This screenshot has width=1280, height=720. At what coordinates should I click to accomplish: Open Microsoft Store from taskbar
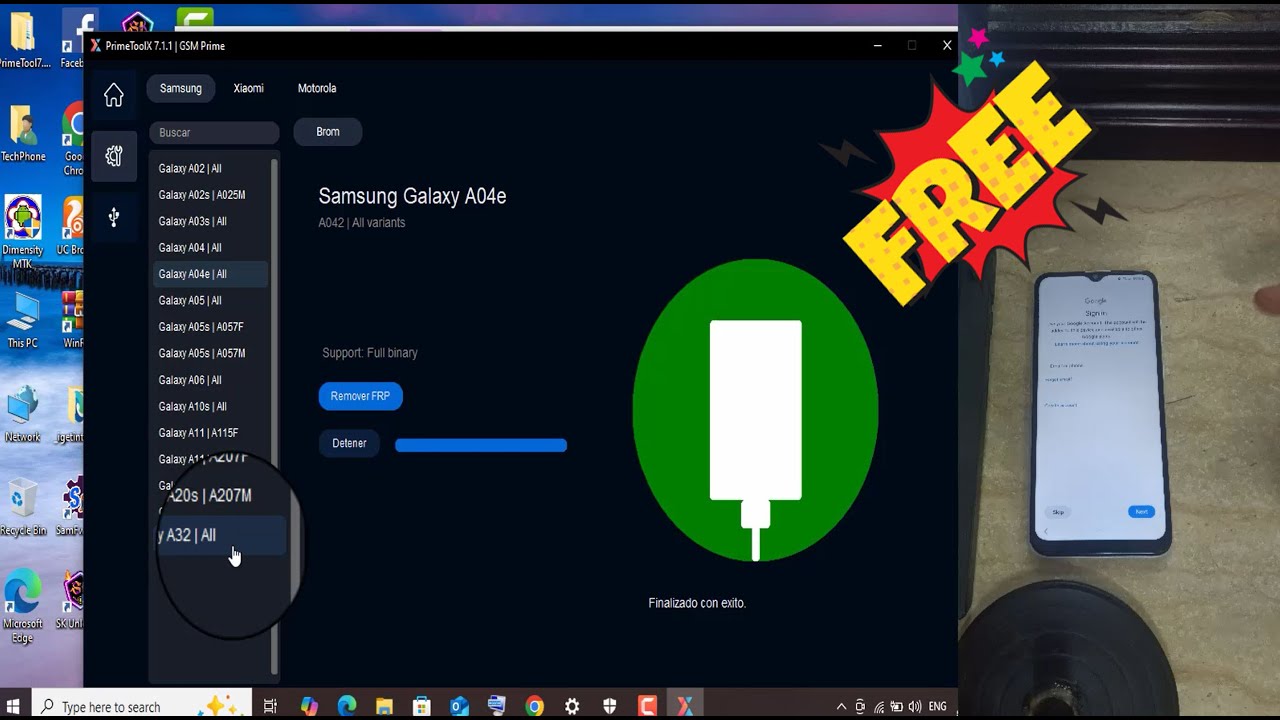422,706
